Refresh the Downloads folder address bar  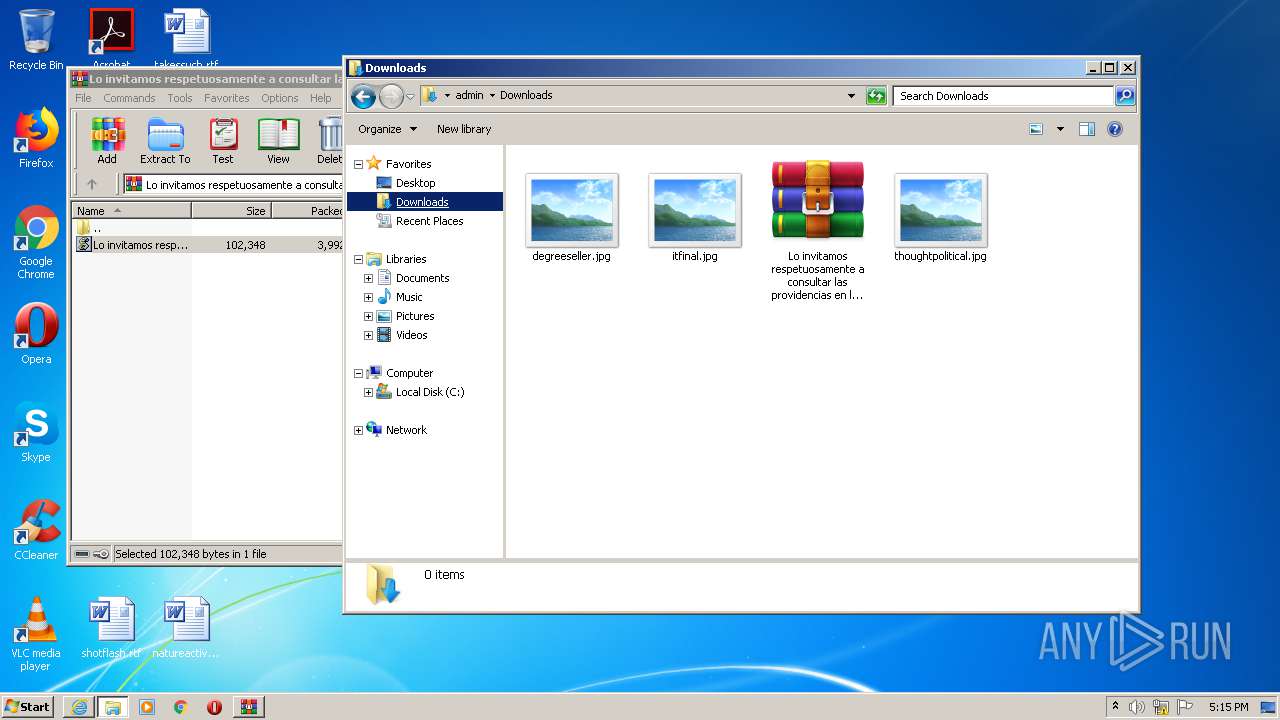pos(876,96)
